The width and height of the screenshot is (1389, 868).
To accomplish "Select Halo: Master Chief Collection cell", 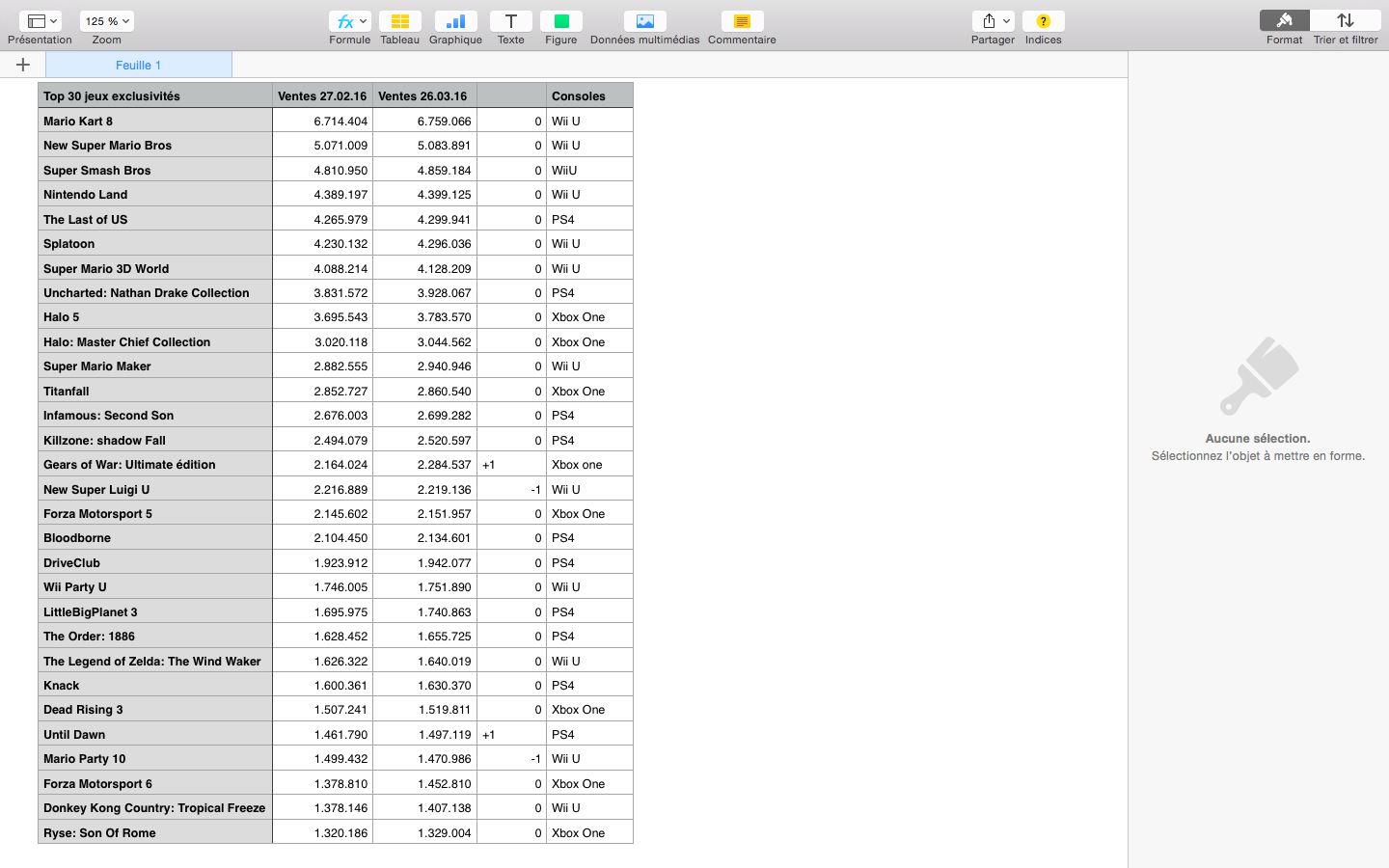I will [155, 341].
